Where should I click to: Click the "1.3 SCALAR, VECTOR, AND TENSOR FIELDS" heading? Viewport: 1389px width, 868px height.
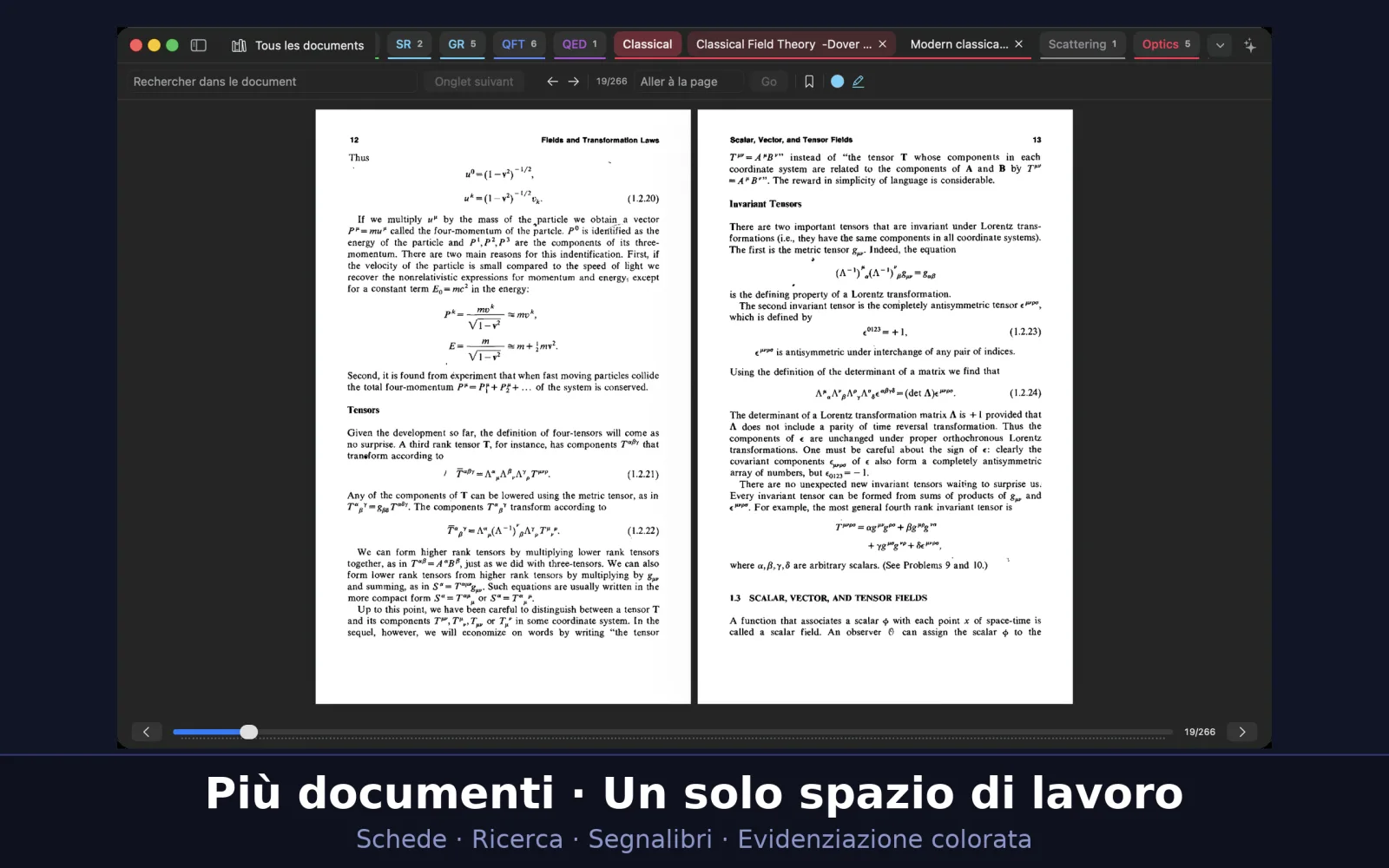point(828,598)
